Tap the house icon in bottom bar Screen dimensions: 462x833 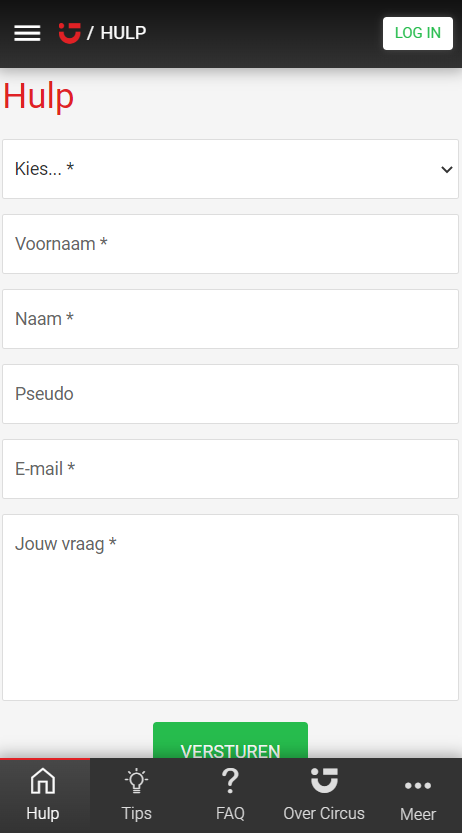[43, 781]
